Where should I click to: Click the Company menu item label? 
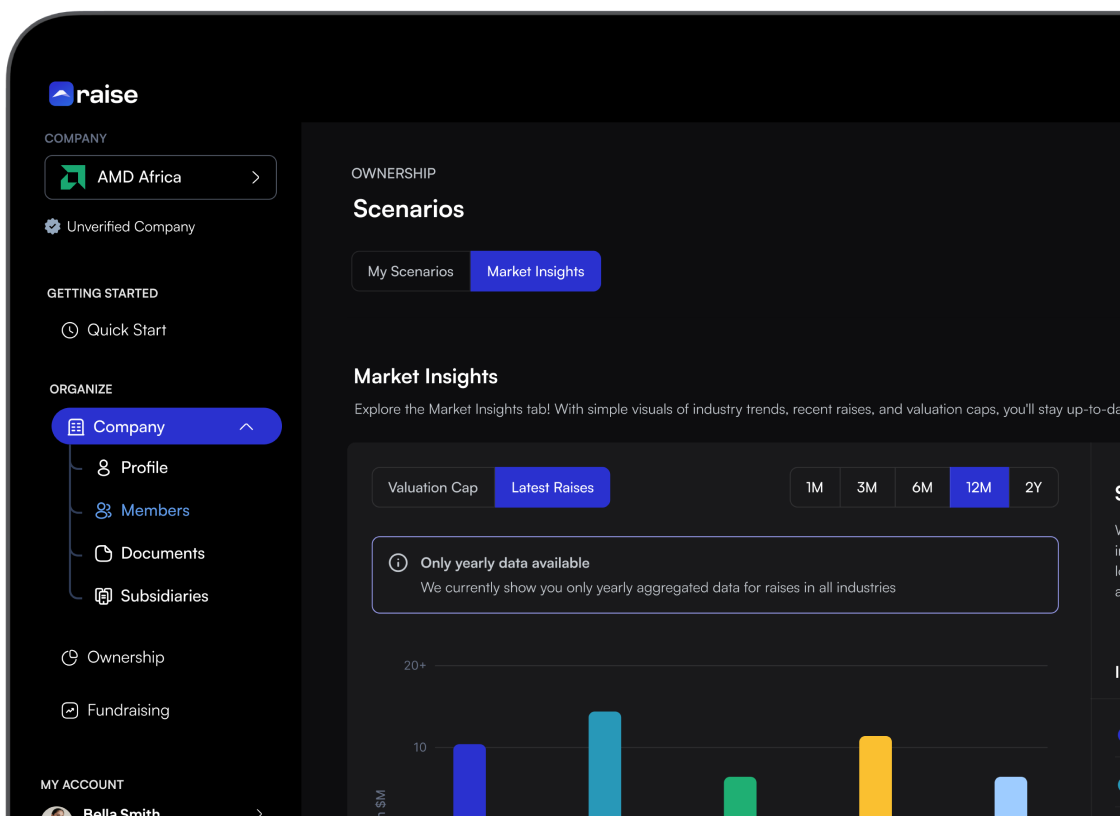point(129,427)
